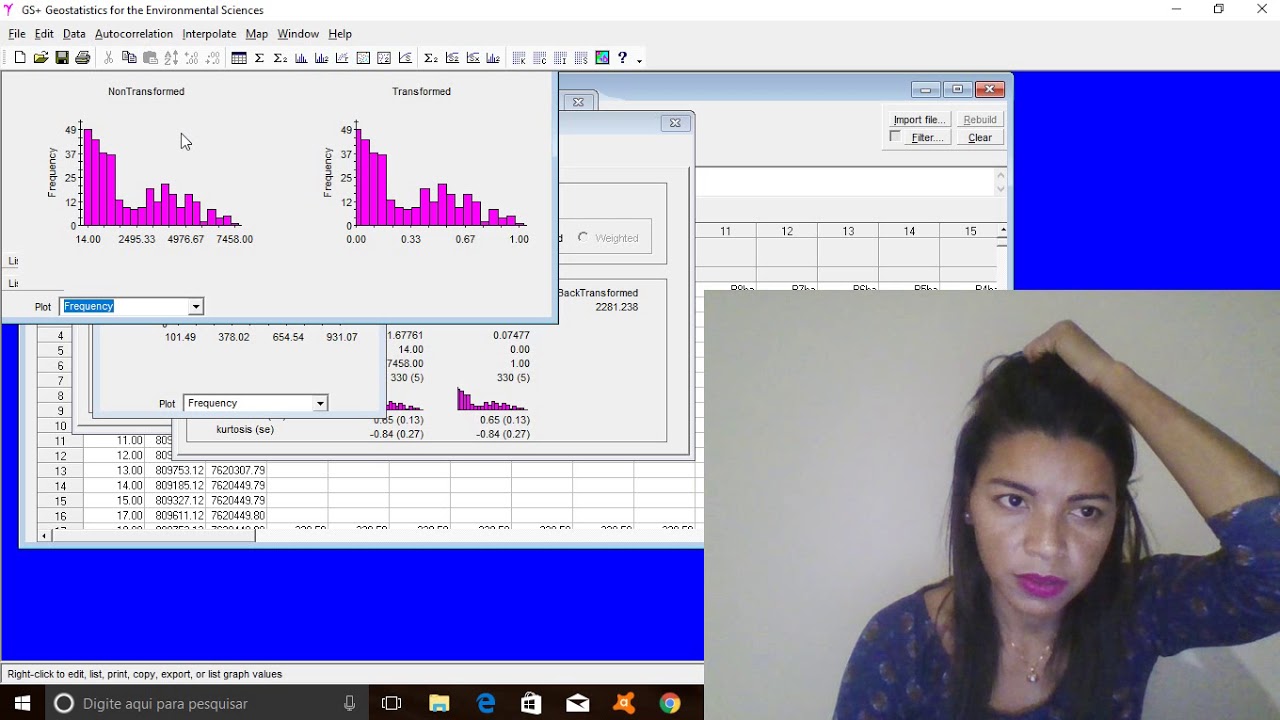The width and height of the screenshot is (1280, 720).
Task: Click the Copy toolbar icon
Action: 129,58
